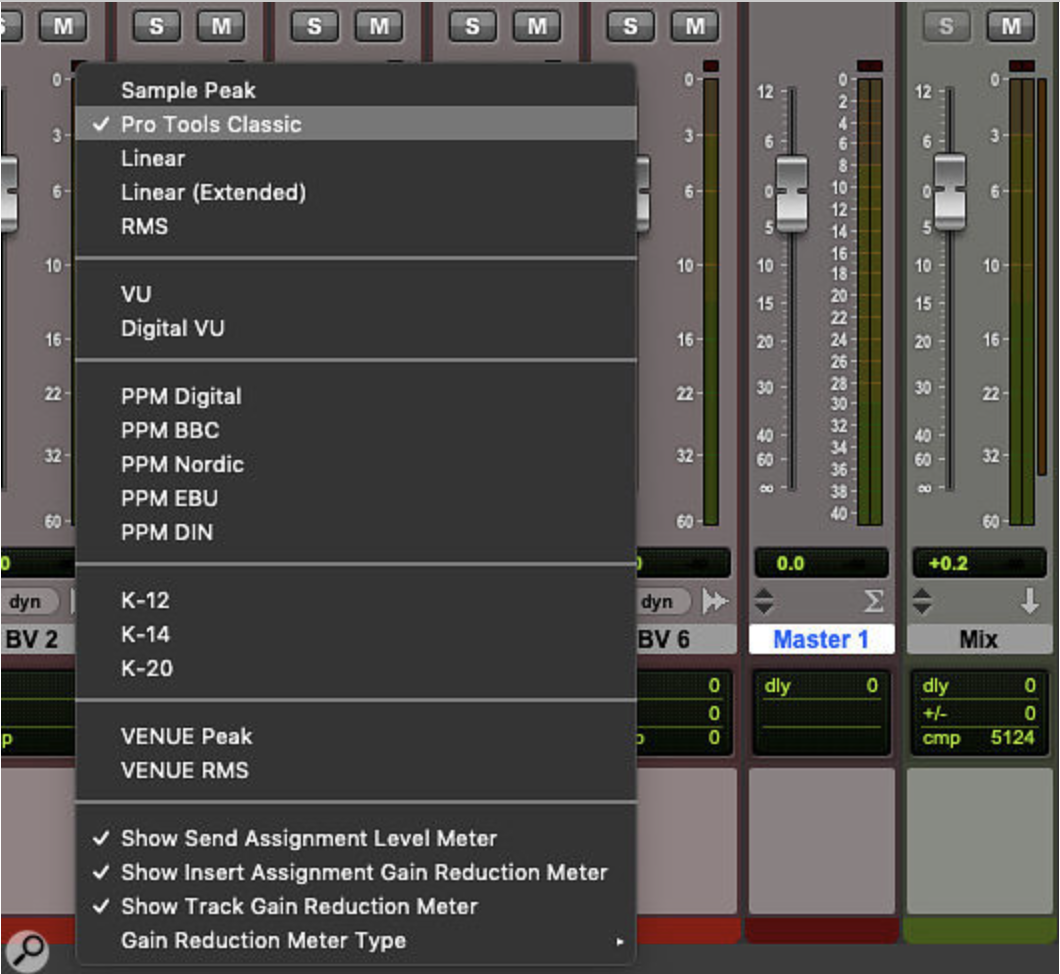Click the Mix track volume fader
1060x974 pixels.
click(x=949, y=191)
